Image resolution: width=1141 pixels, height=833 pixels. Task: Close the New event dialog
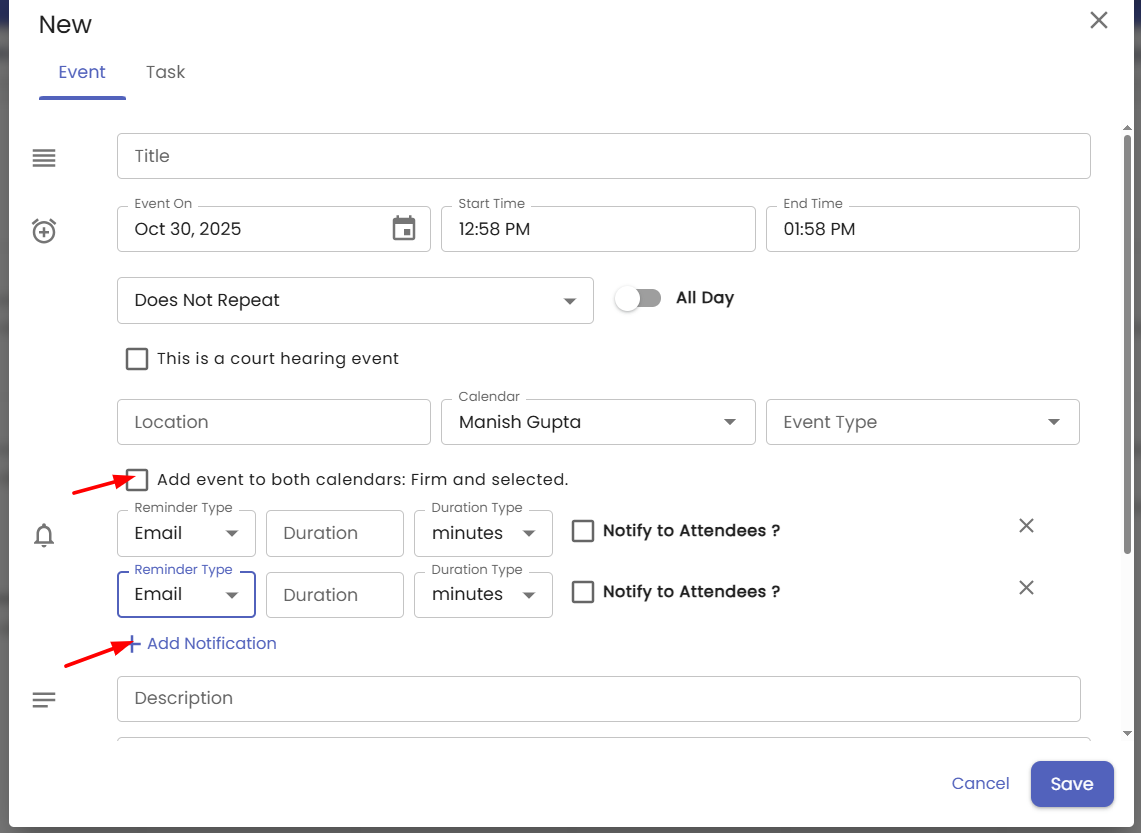point(1099,21)
